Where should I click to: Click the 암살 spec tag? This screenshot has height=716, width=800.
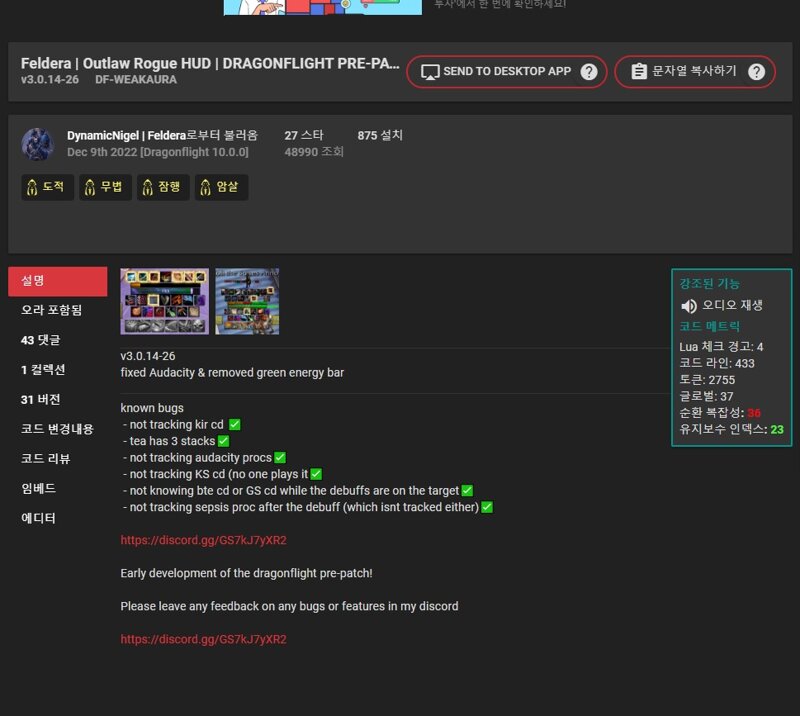(221, 187)
